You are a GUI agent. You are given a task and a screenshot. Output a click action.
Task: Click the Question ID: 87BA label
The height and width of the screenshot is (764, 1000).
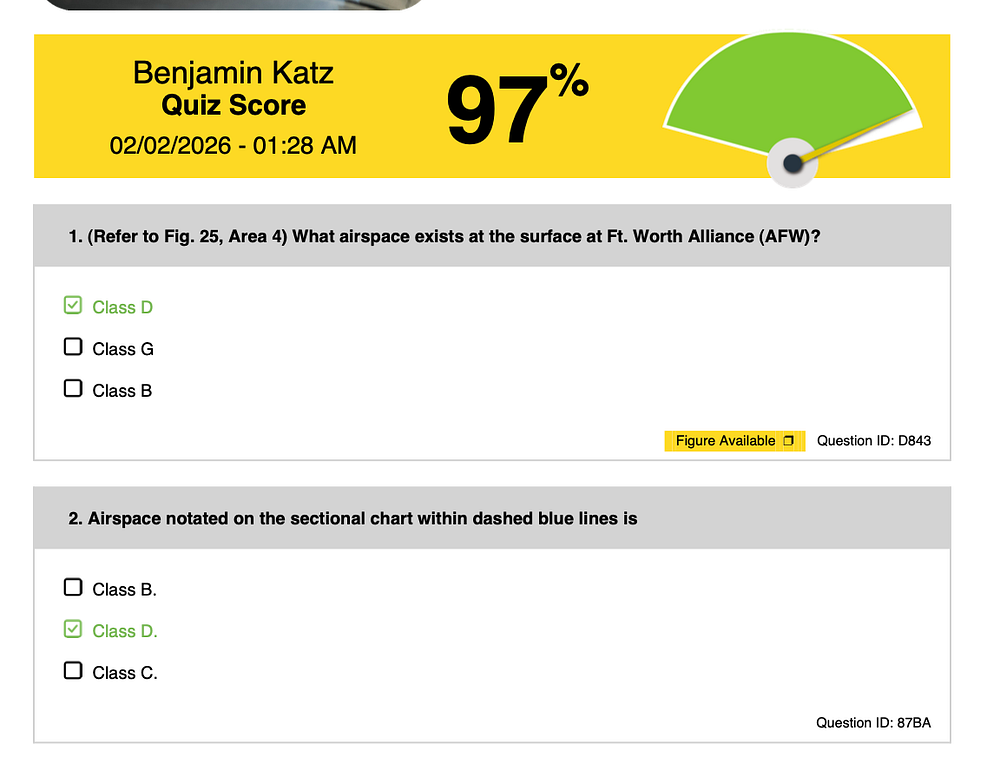873,723
